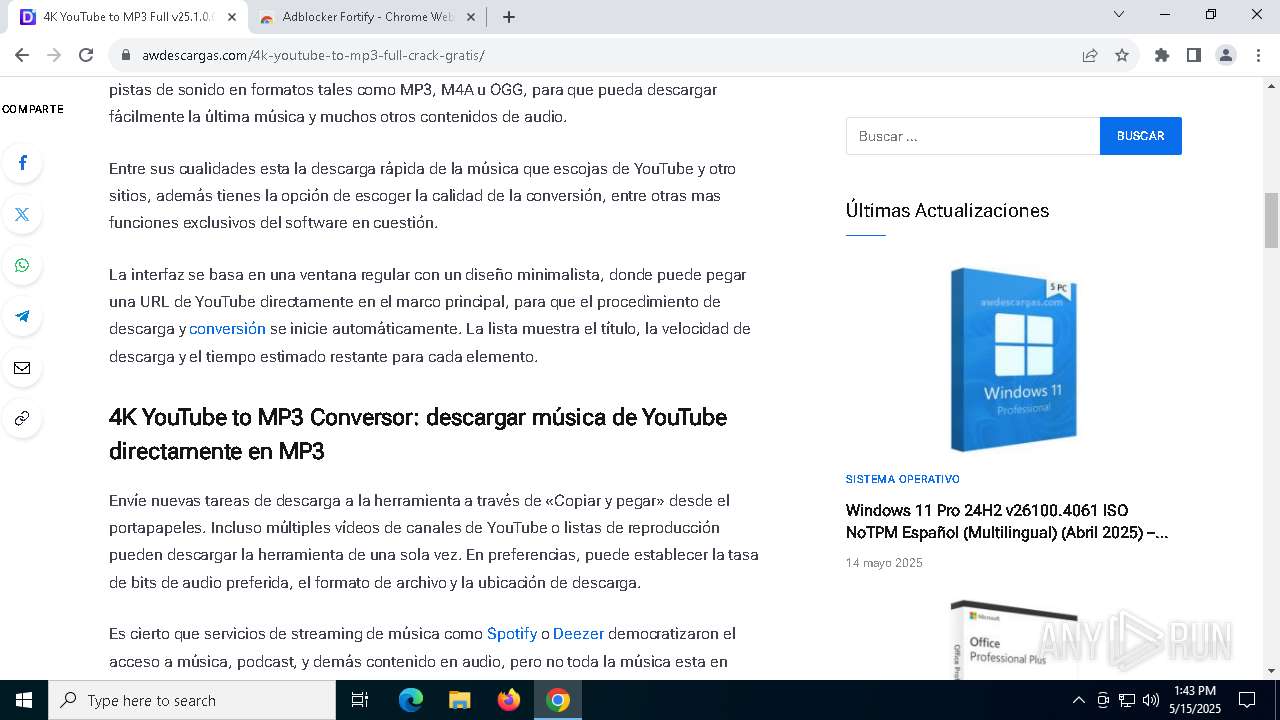Open the Deezer link
This screenshot has height=720, width=1280.
(579, 633)
